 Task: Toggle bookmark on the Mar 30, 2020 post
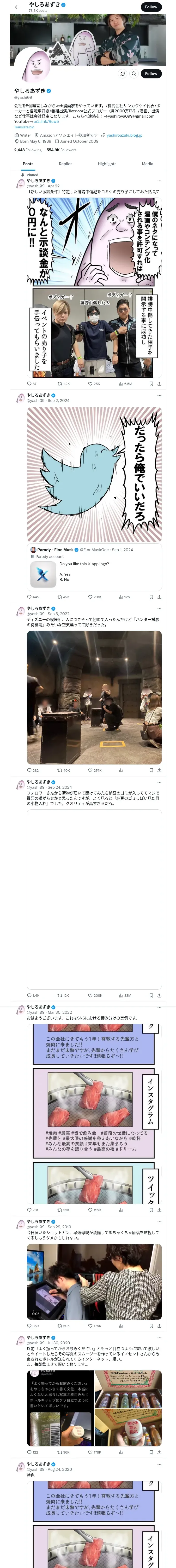pyautogui.click(x=151, y=1193)
